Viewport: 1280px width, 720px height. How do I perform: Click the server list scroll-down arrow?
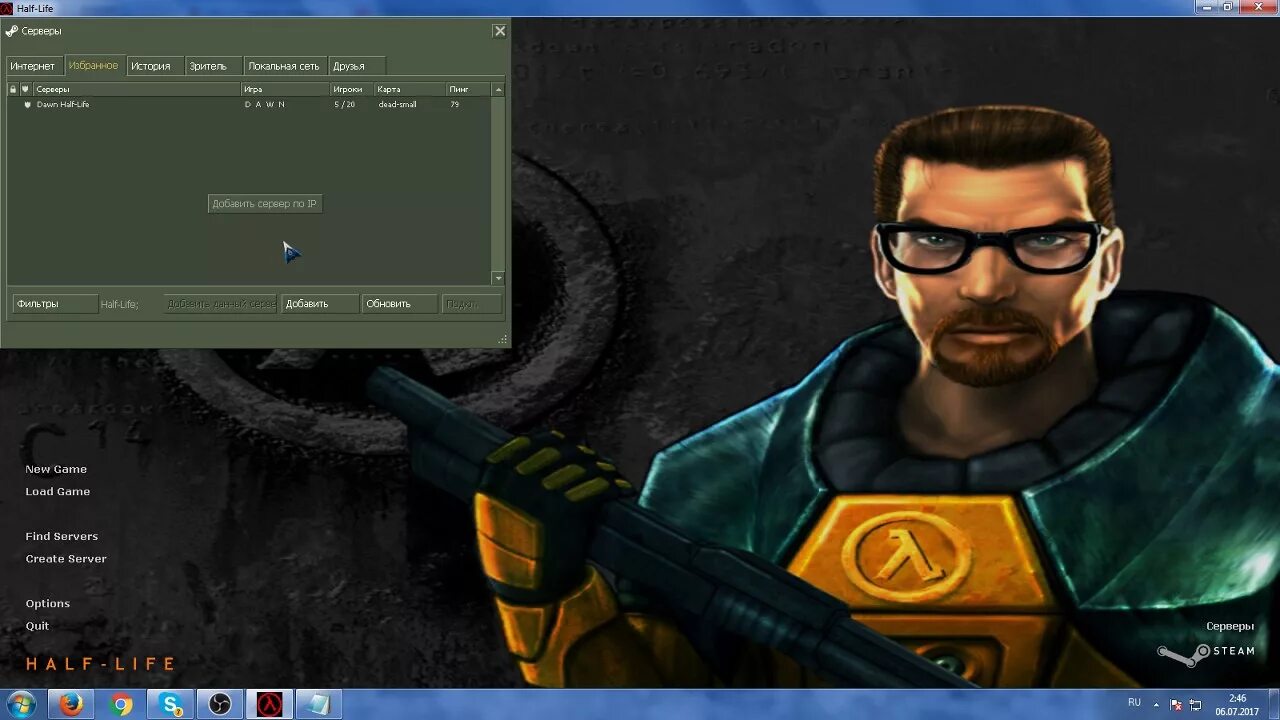click(498, 278)
